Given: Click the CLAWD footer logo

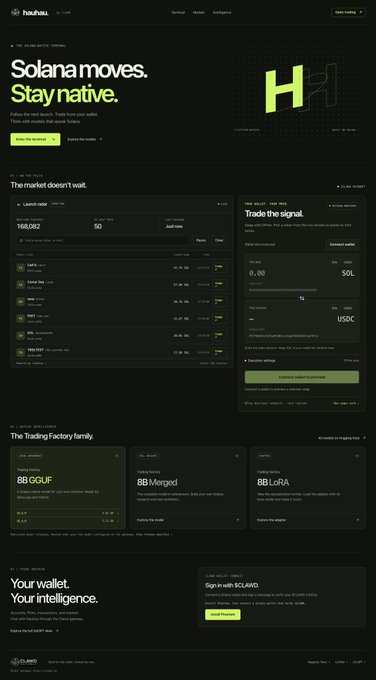Looking at the screenshot, I should [24, 661].
